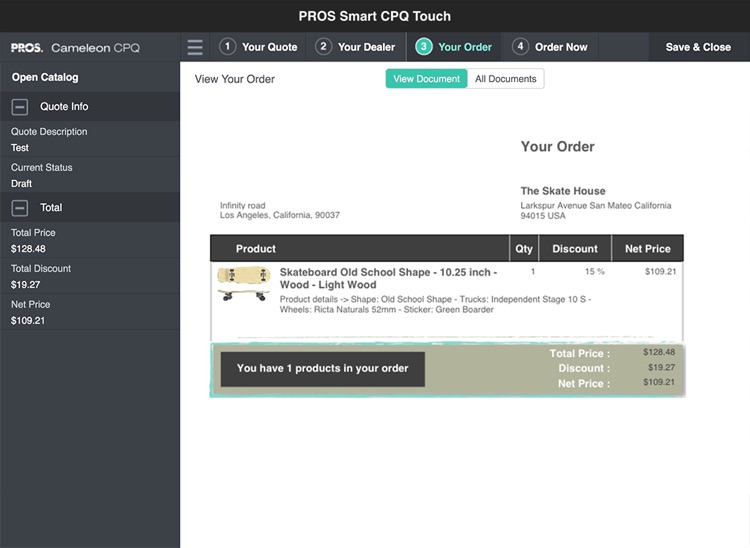The height and width of the screenshot is (548, 750).
Task: Switch to All Documents
Action: (x=506, y=79)
